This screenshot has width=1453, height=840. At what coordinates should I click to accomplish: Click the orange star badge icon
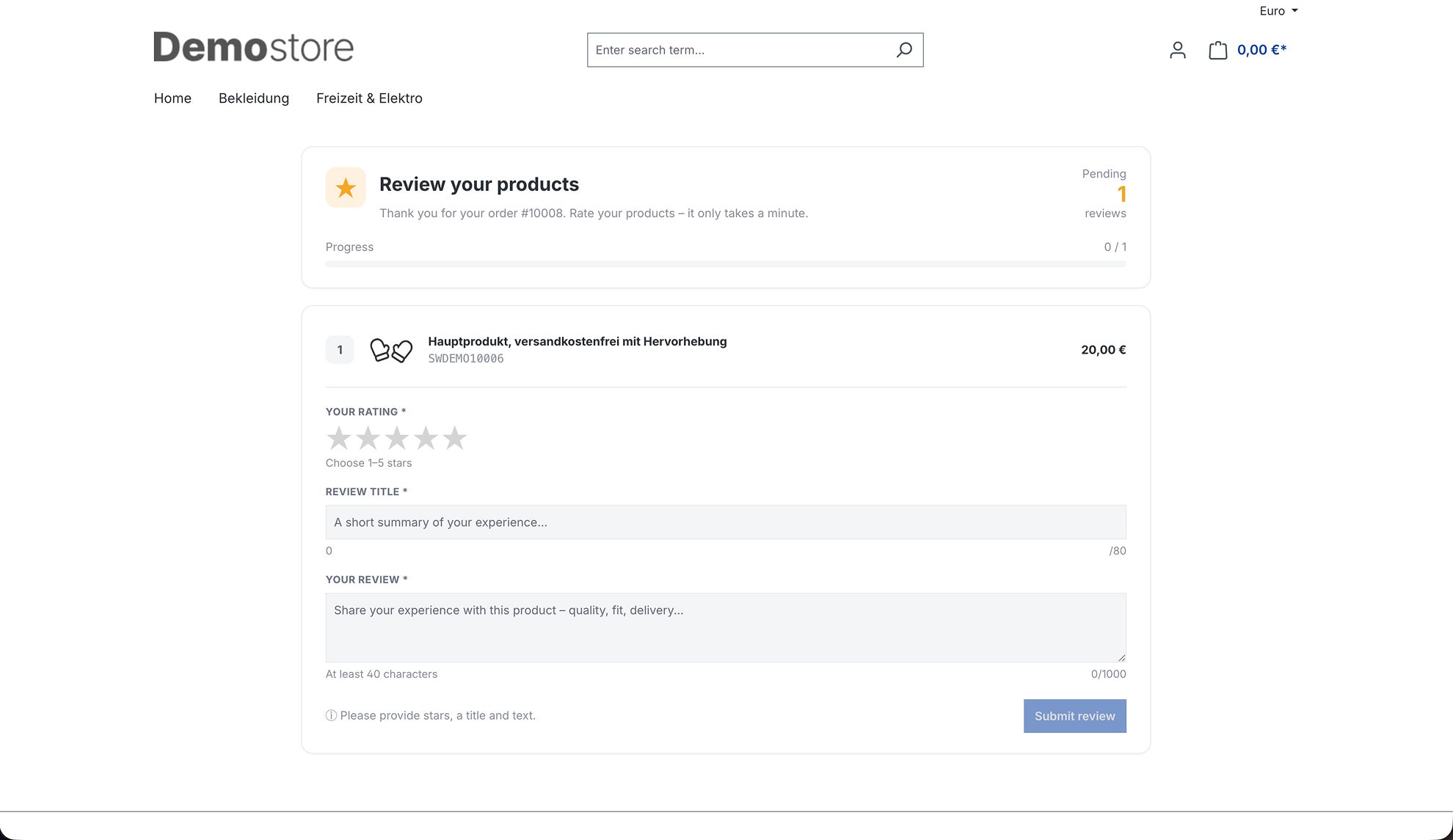pyautogui.click(x=346, y=188)
